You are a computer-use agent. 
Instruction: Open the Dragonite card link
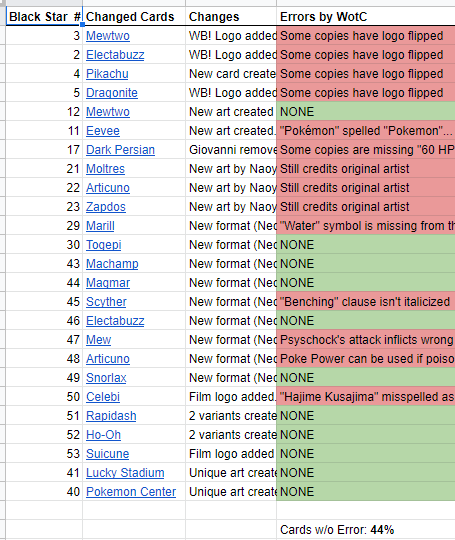pos(112,93)
